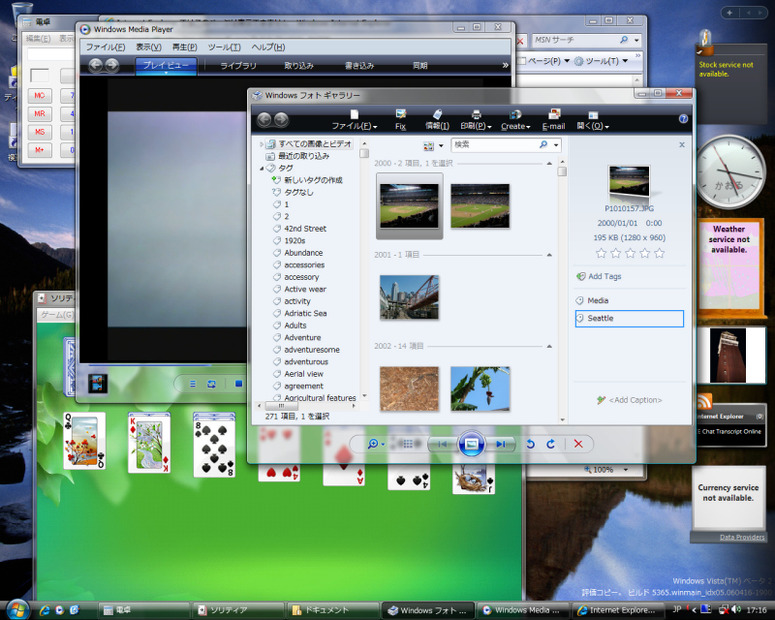
Task: Close the info pane with X
Action: point(682,144)
